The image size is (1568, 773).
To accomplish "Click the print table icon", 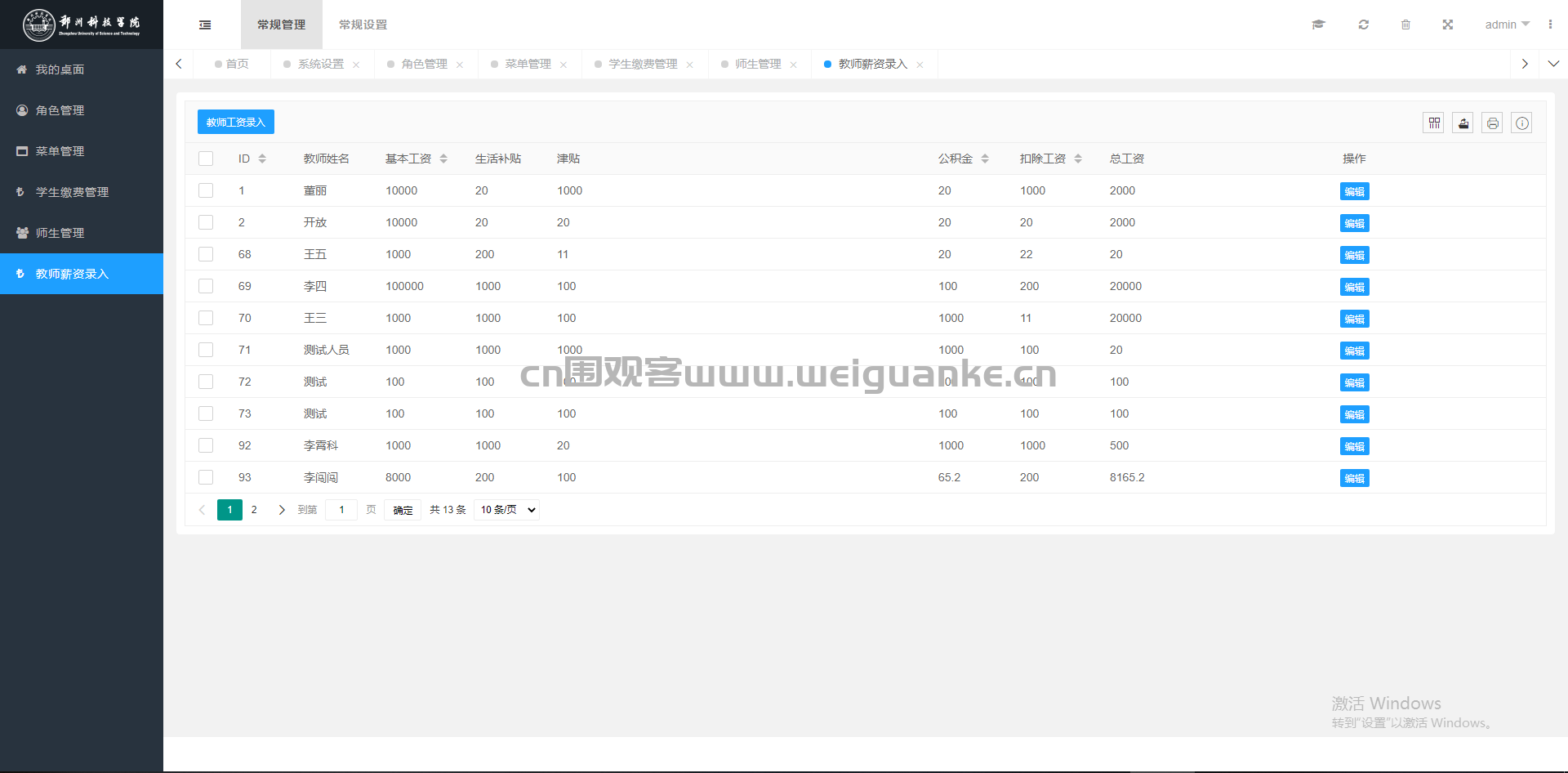I will [x=1493, y=123].
